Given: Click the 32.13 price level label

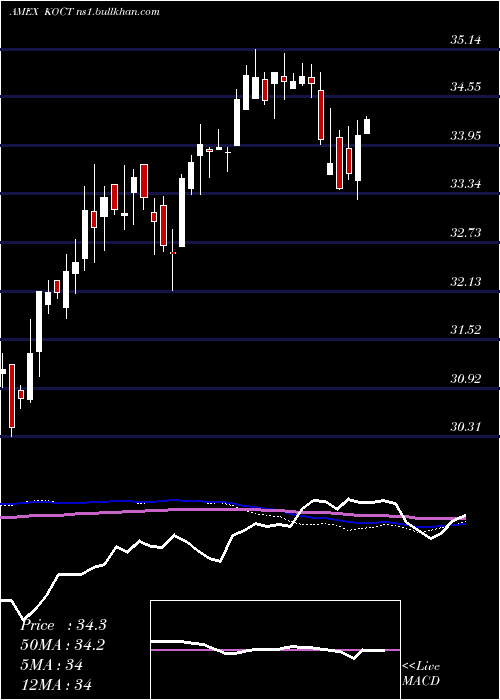Looking at the screenshot, I should (466, 282).
